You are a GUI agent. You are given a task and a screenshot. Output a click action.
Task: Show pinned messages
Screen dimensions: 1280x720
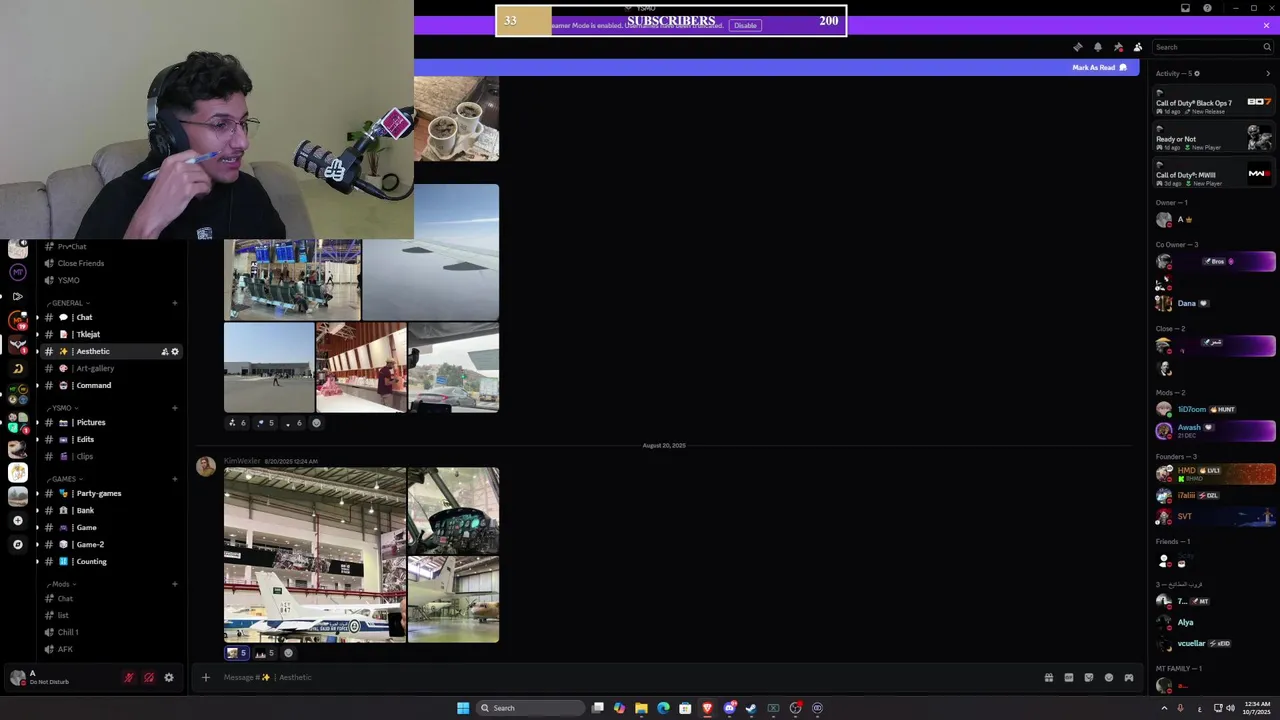point(1118,47)
